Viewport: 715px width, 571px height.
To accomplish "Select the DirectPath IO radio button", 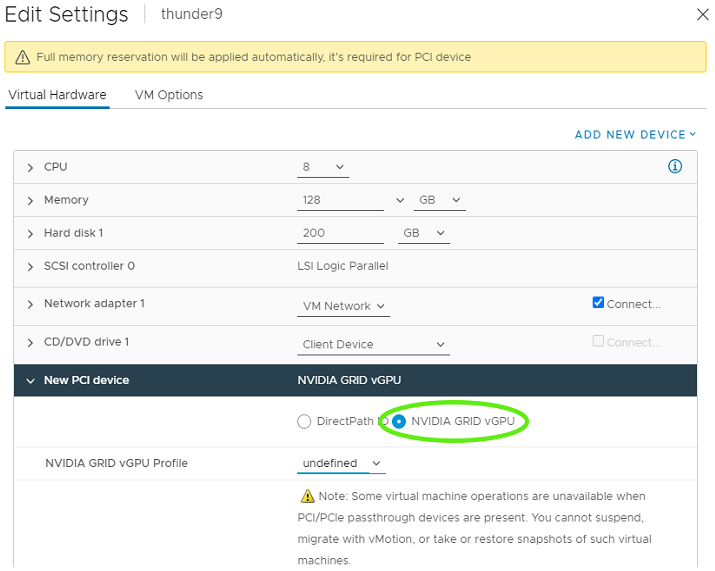I will coord(304,421).
